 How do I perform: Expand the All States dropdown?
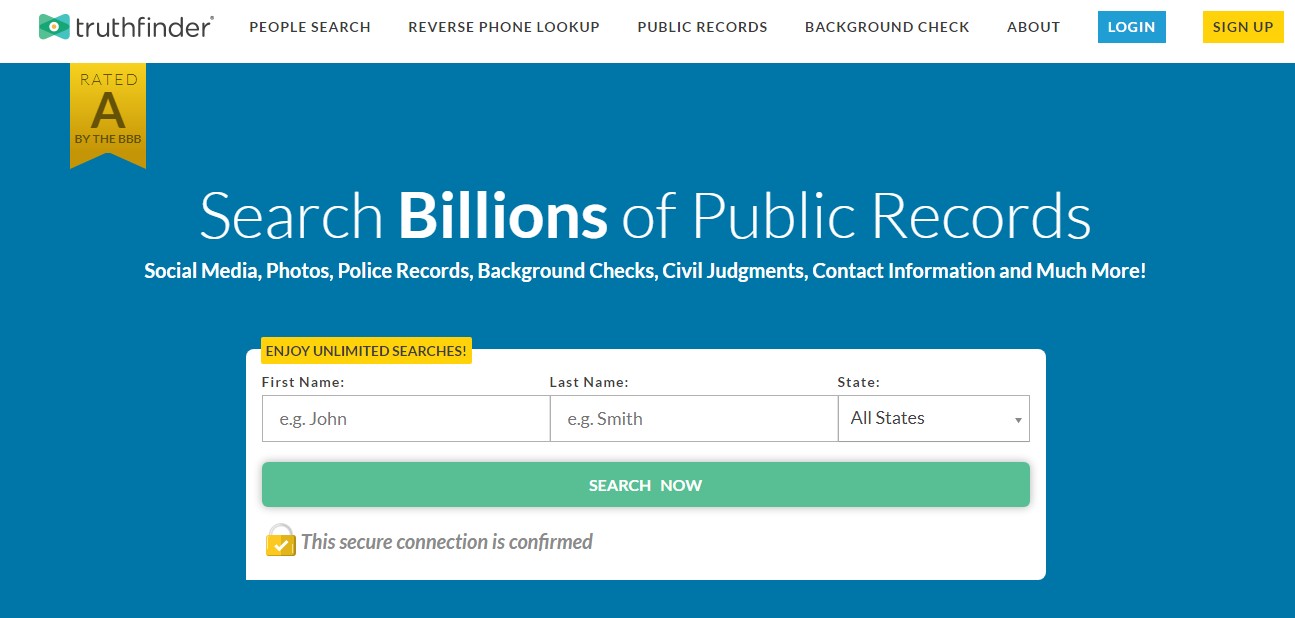934,418
